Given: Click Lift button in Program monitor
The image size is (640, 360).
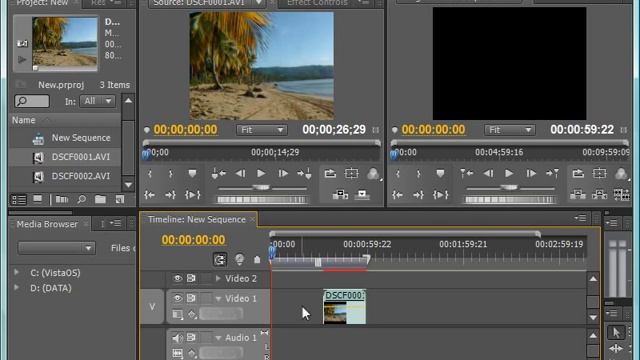Looking at the screenshot, I should (x=578, y=195).
